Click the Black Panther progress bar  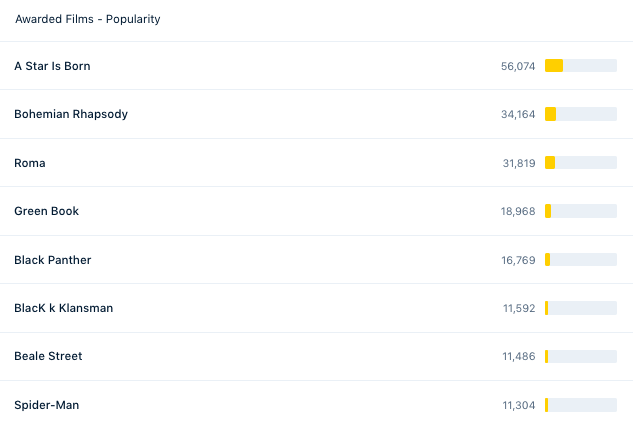click(x=581, y=259)
